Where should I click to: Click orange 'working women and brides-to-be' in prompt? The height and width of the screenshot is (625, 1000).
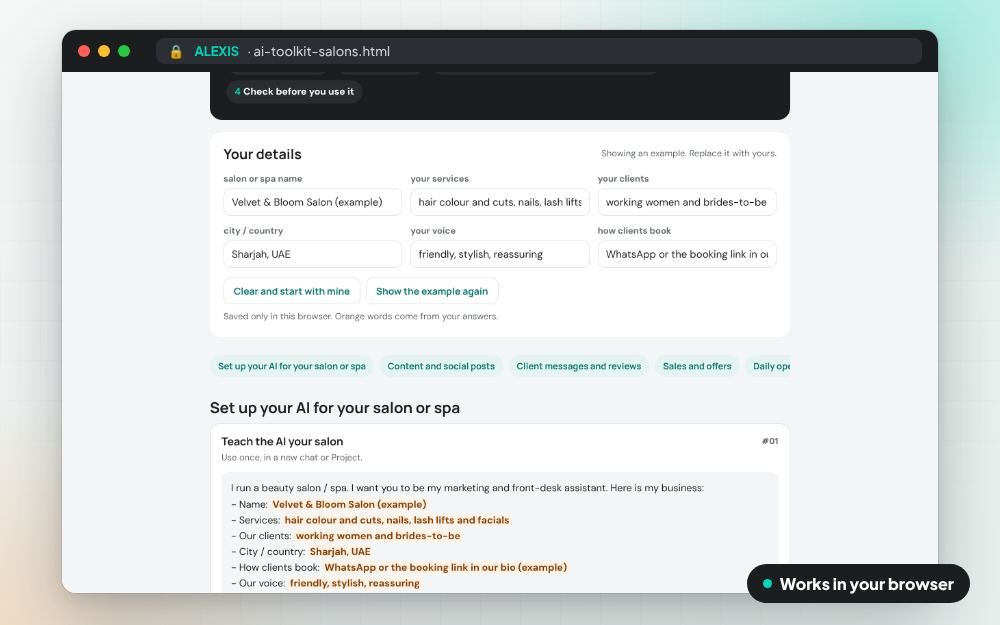[378, 536]
